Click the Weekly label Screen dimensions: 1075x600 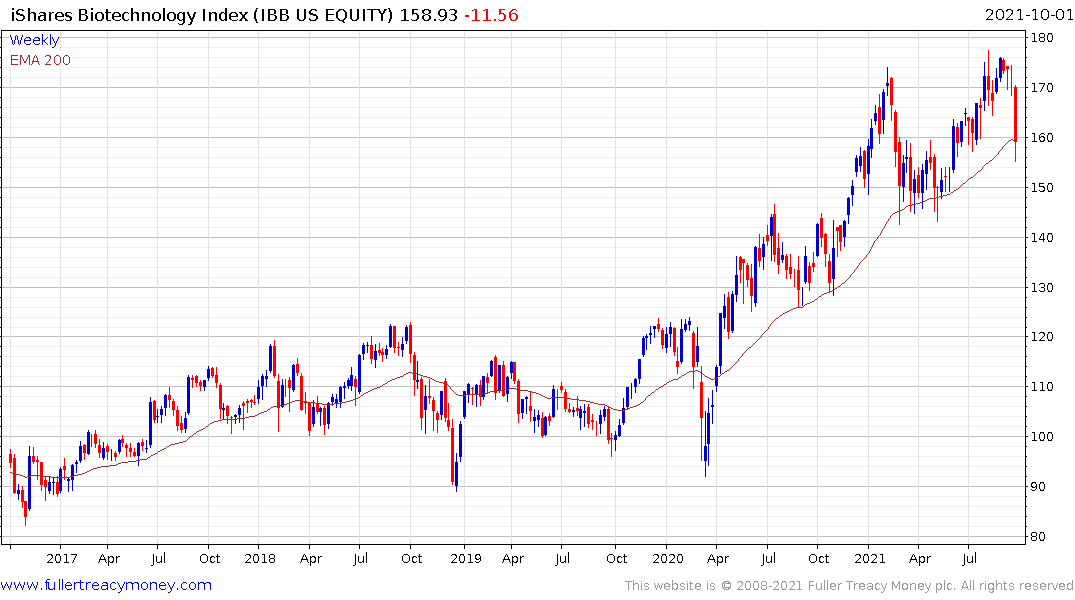click(x=34, y=40)
